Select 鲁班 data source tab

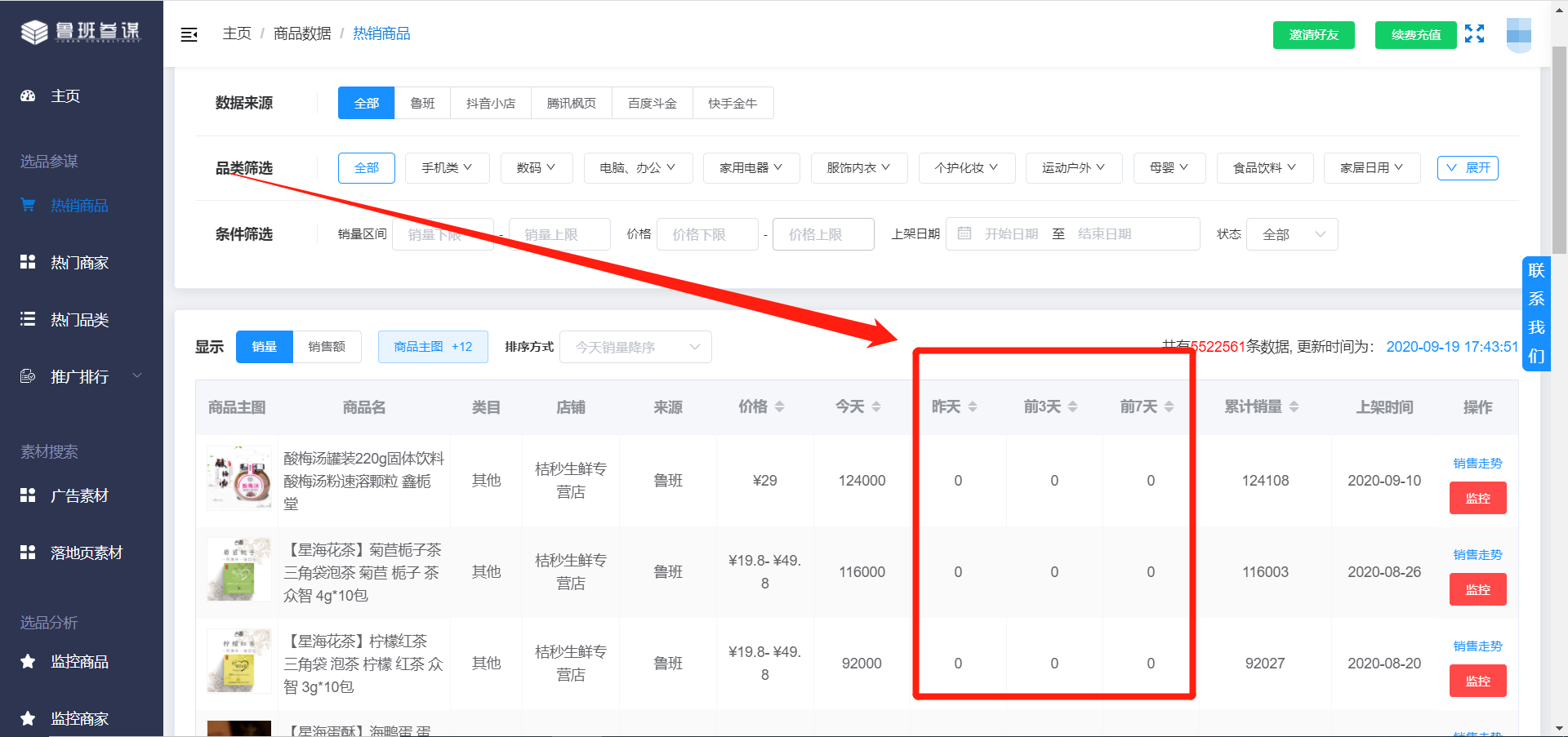click(x=422, y=103)
